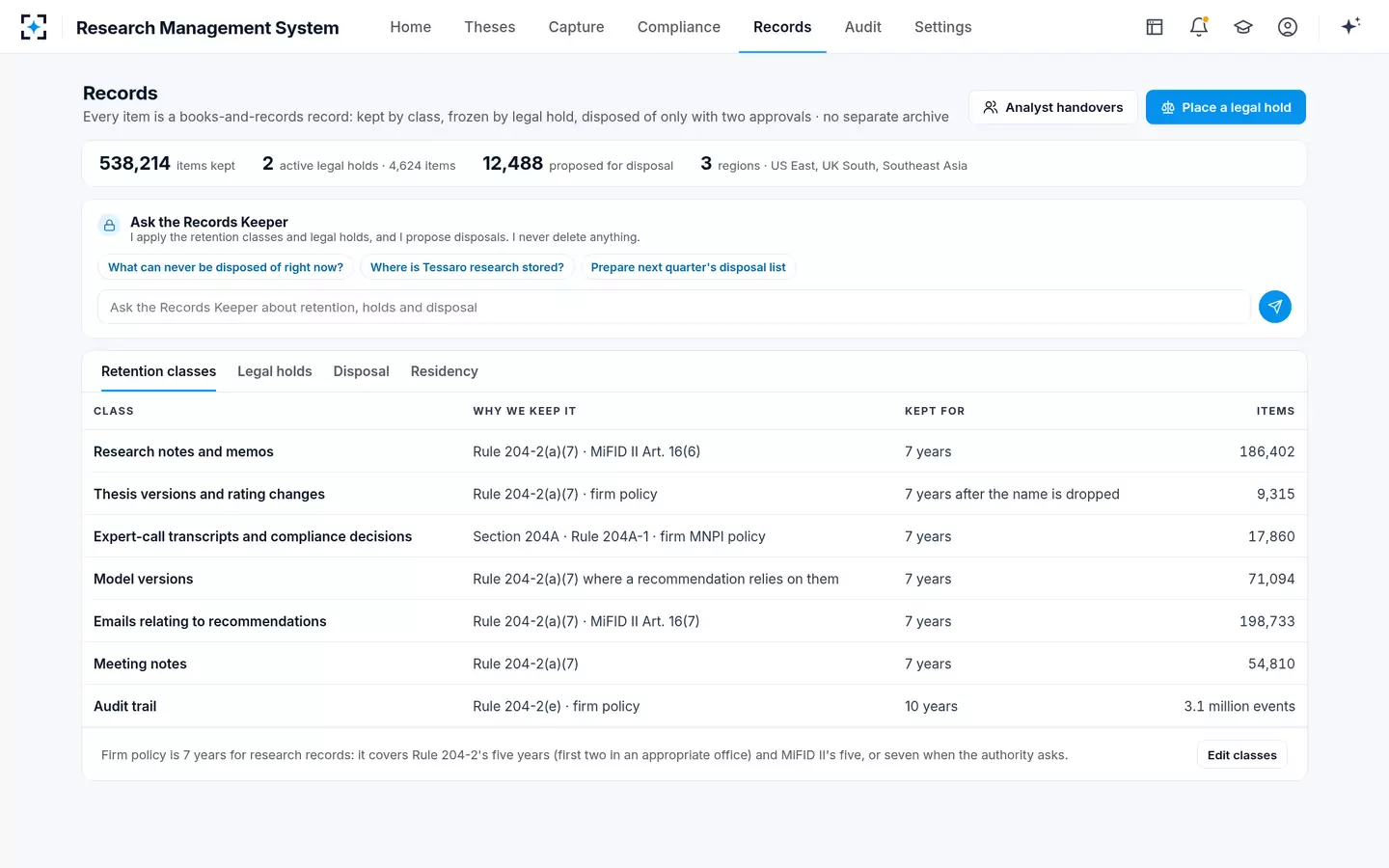Open the user account profile icon
The height and width of the screenshot is (868, 1389).
pos(1288,27)
